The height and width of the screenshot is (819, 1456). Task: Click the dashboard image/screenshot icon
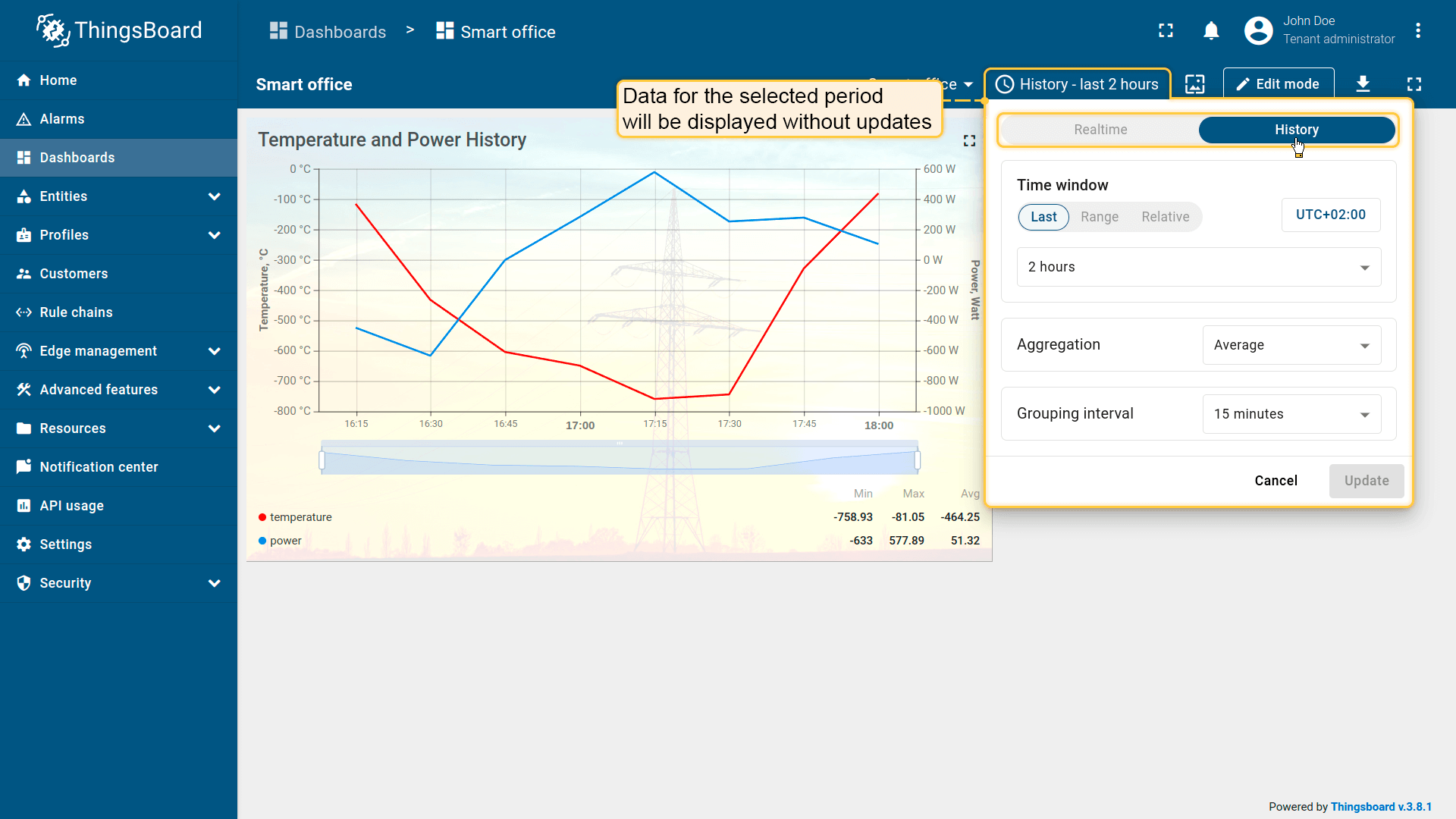(1195, 84)
